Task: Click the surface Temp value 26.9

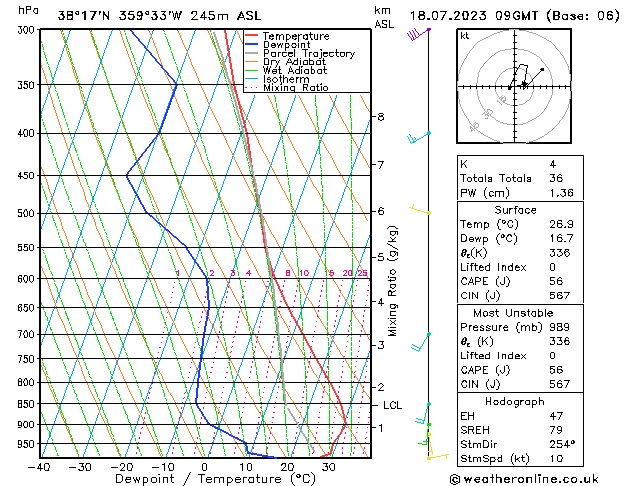Action: [562, 224]
